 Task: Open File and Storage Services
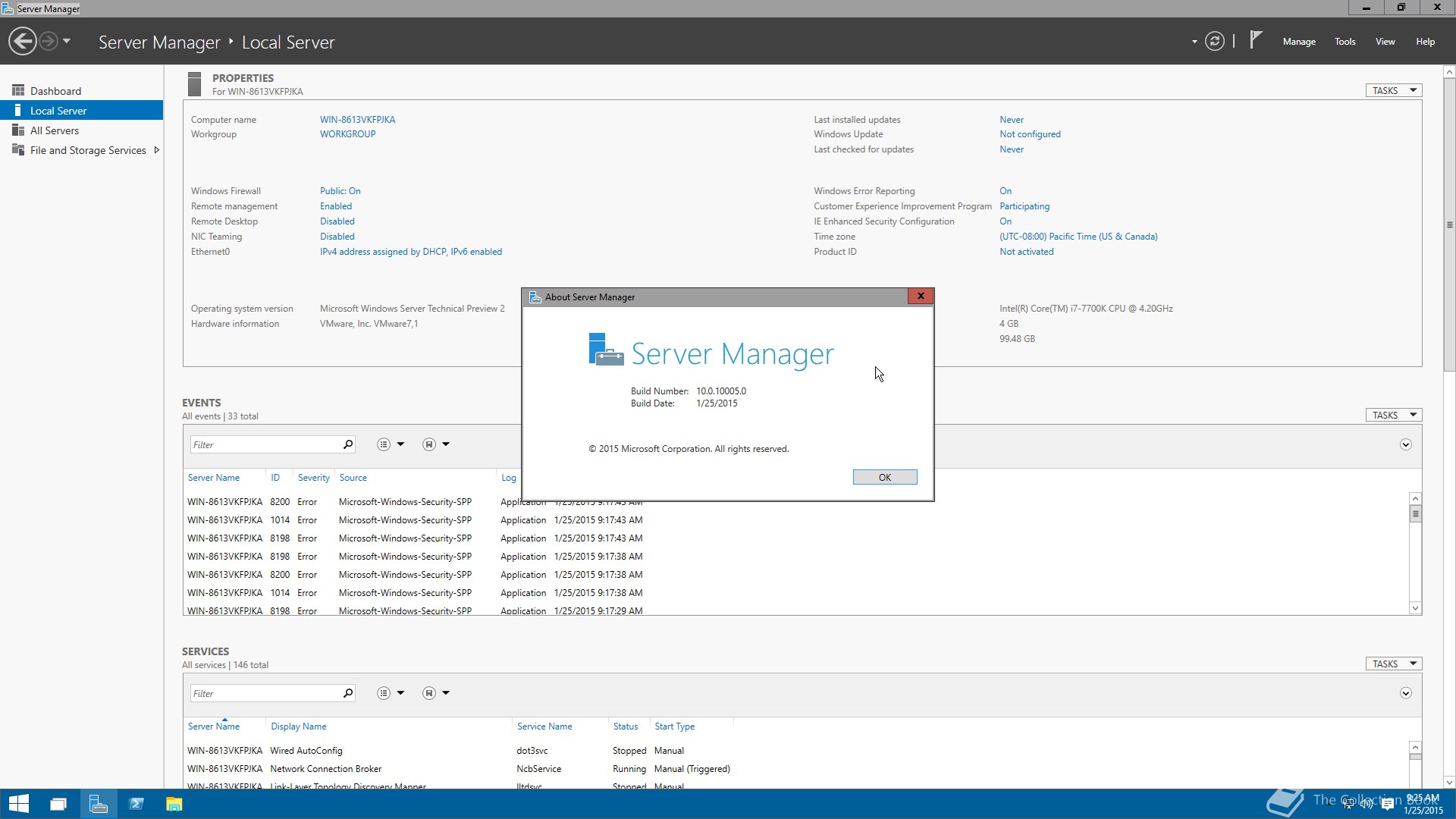click(87, 150)
